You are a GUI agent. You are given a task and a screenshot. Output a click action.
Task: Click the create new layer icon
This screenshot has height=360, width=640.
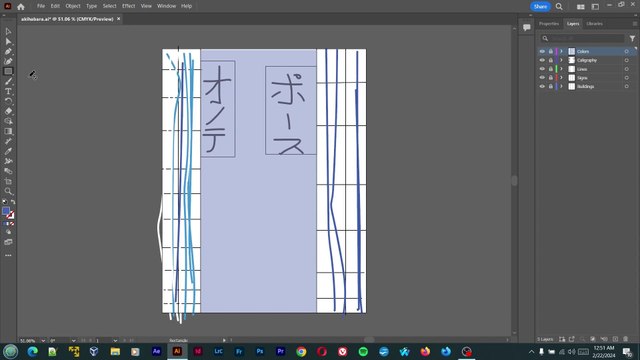pos(615,339)
